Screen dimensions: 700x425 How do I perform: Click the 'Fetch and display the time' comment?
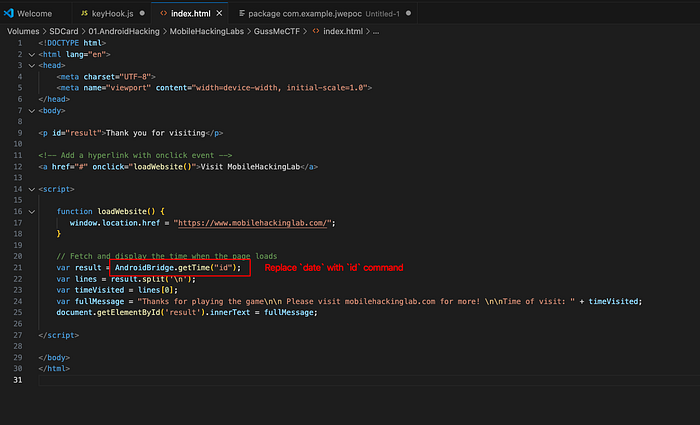coord(167,256)
